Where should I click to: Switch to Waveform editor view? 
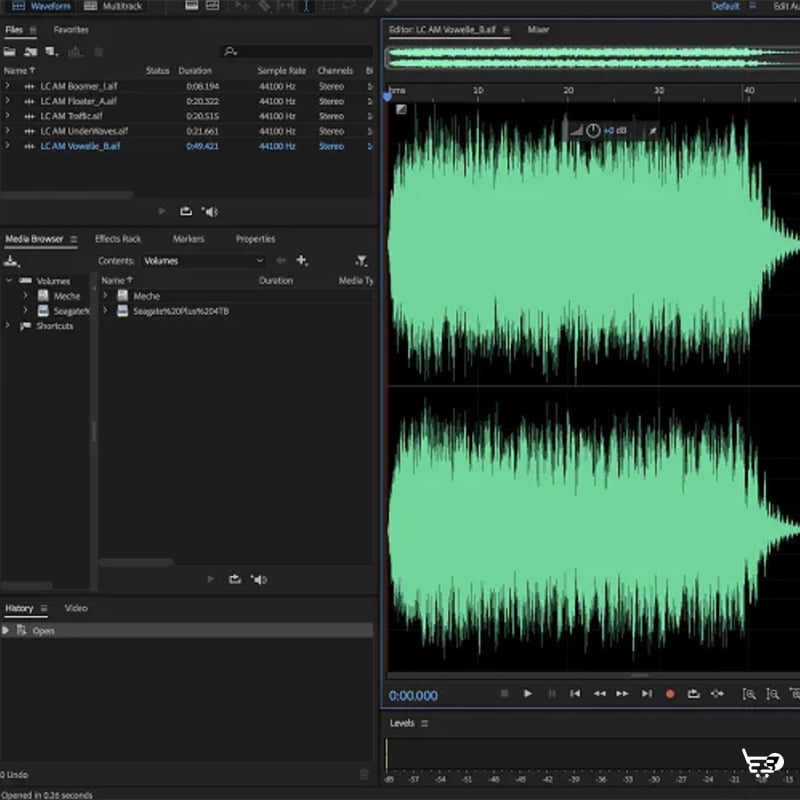41,6
